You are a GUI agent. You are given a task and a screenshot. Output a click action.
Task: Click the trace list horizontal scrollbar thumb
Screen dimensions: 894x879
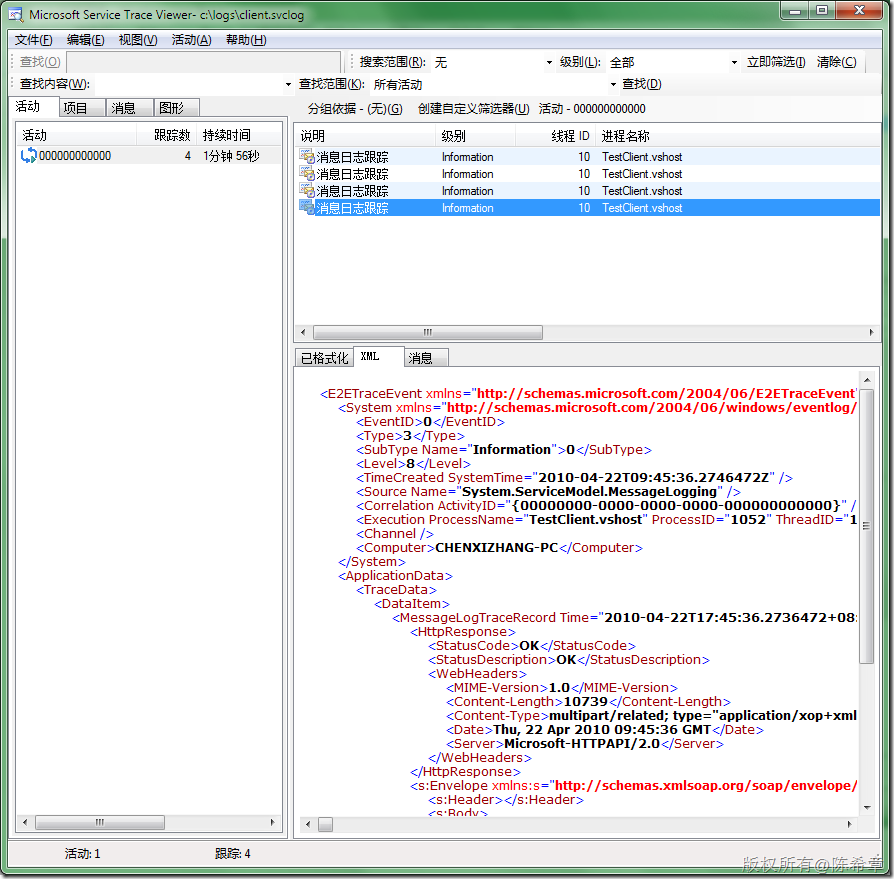(428, 332)
